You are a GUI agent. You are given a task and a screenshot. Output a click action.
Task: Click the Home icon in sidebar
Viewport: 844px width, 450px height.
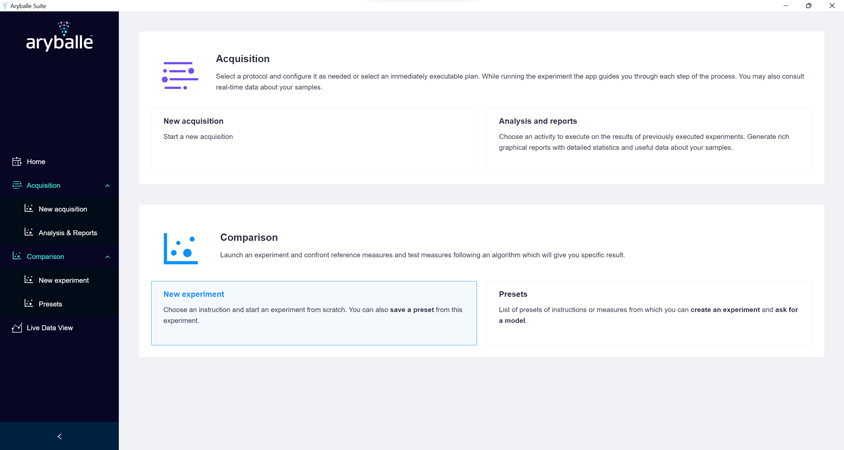coord(17,161)
